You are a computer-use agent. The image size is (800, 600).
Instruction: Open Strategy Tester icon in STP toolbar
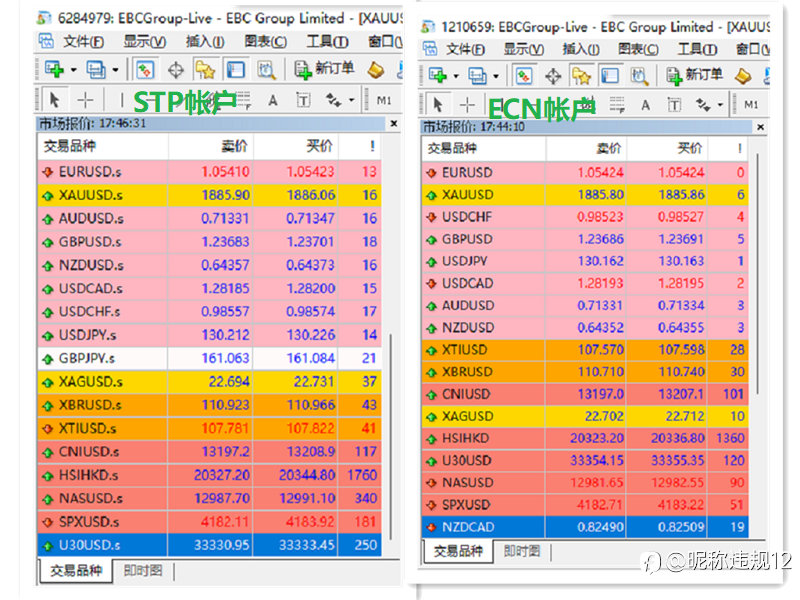[x=266, y=70]
